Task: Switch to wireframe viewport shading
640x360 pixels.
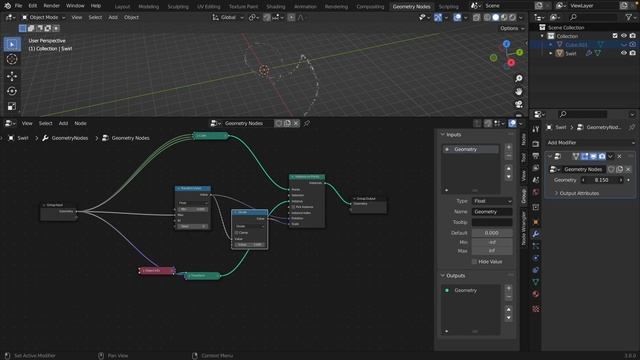Action: pyautogui.click(x=487, y=18)
